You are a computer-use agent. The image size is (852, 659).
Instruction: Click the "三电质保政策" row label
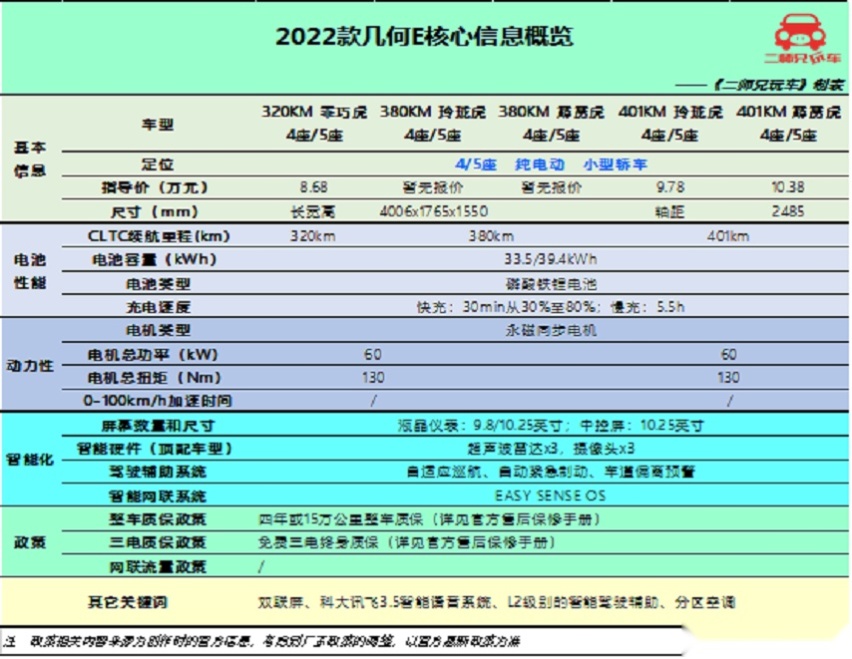(158, 542)
